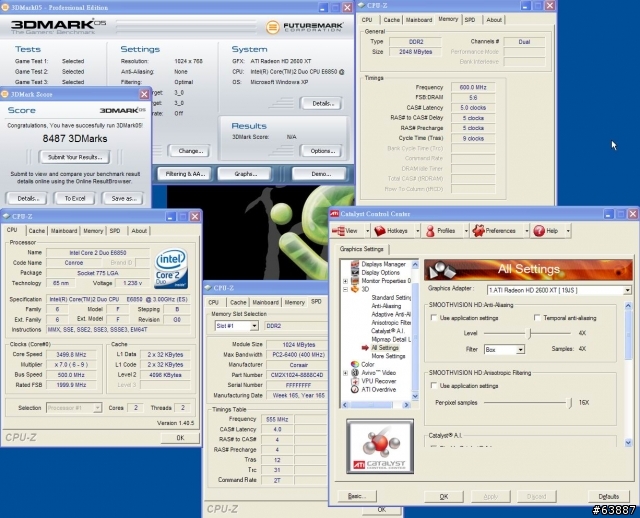Close the 3DMark05 main window

pos(347,7)
